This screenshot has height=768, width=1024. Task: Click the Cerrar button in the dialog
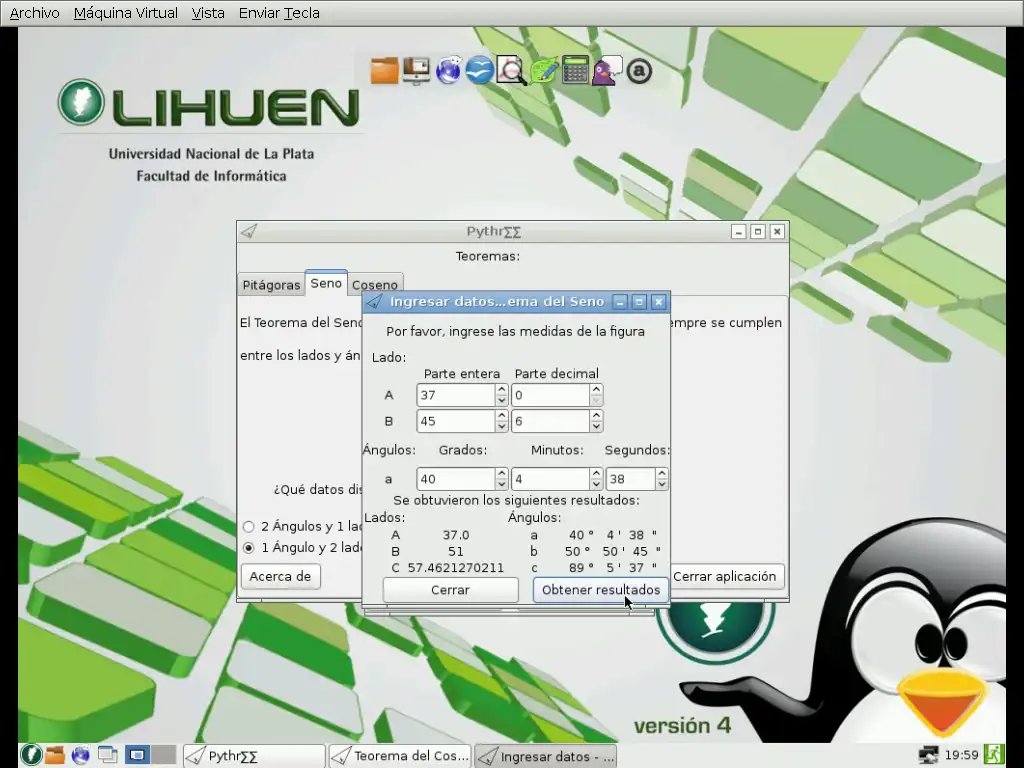pos(451,590)
